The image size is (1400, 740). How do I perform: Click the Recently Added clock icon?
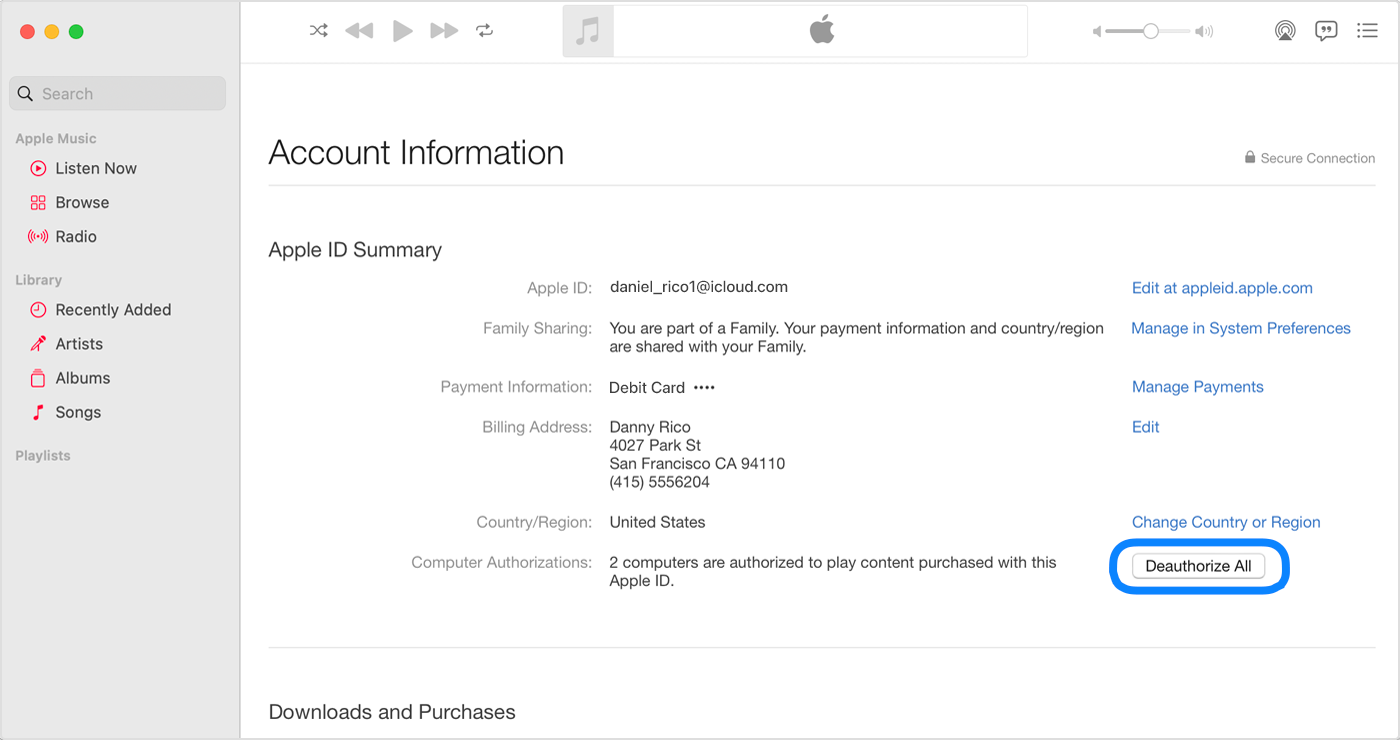[38, 310]
